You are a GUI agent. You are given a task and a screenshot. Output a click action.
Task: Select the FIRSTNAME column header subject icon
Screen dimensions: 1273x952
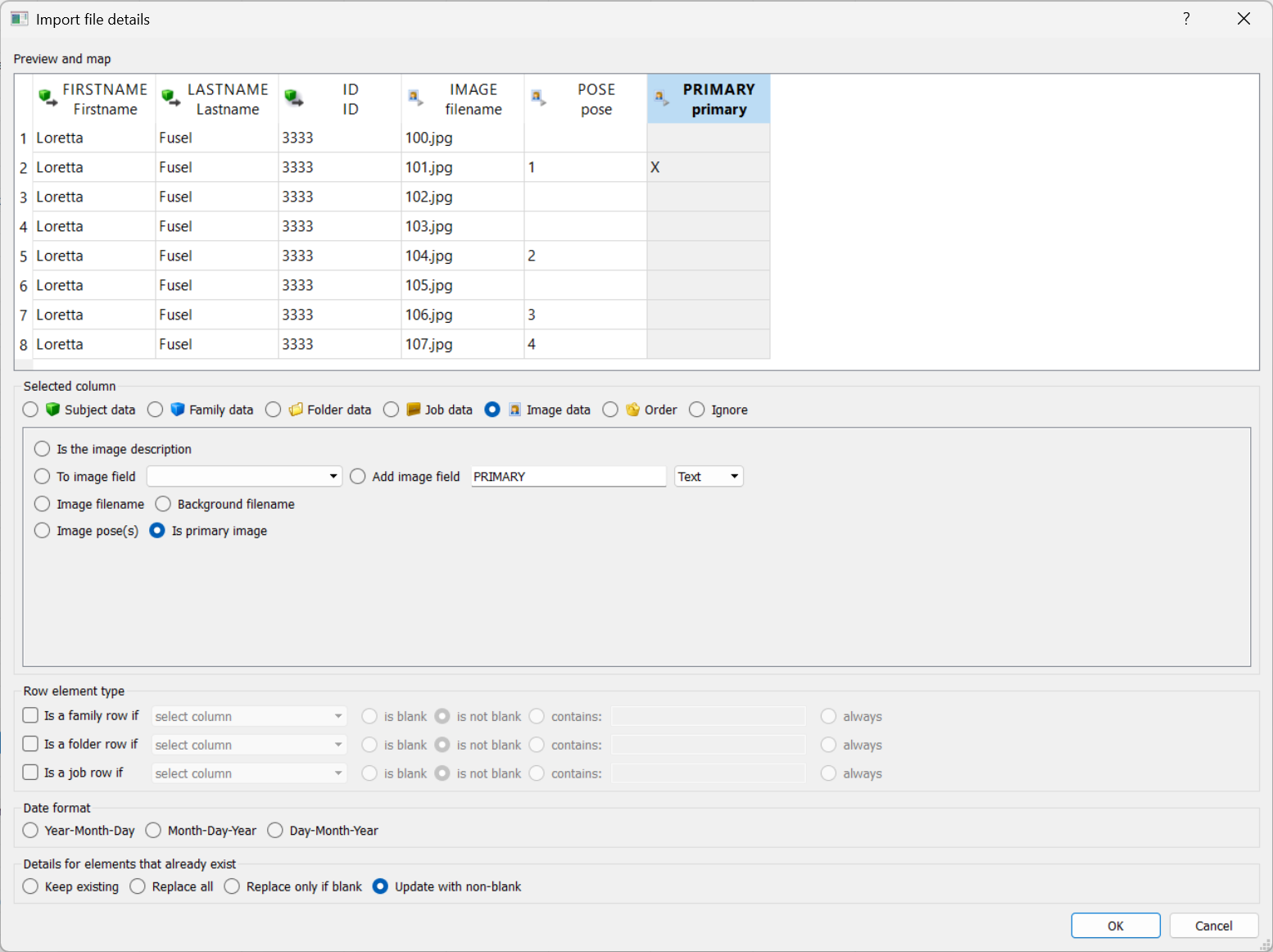48,98
